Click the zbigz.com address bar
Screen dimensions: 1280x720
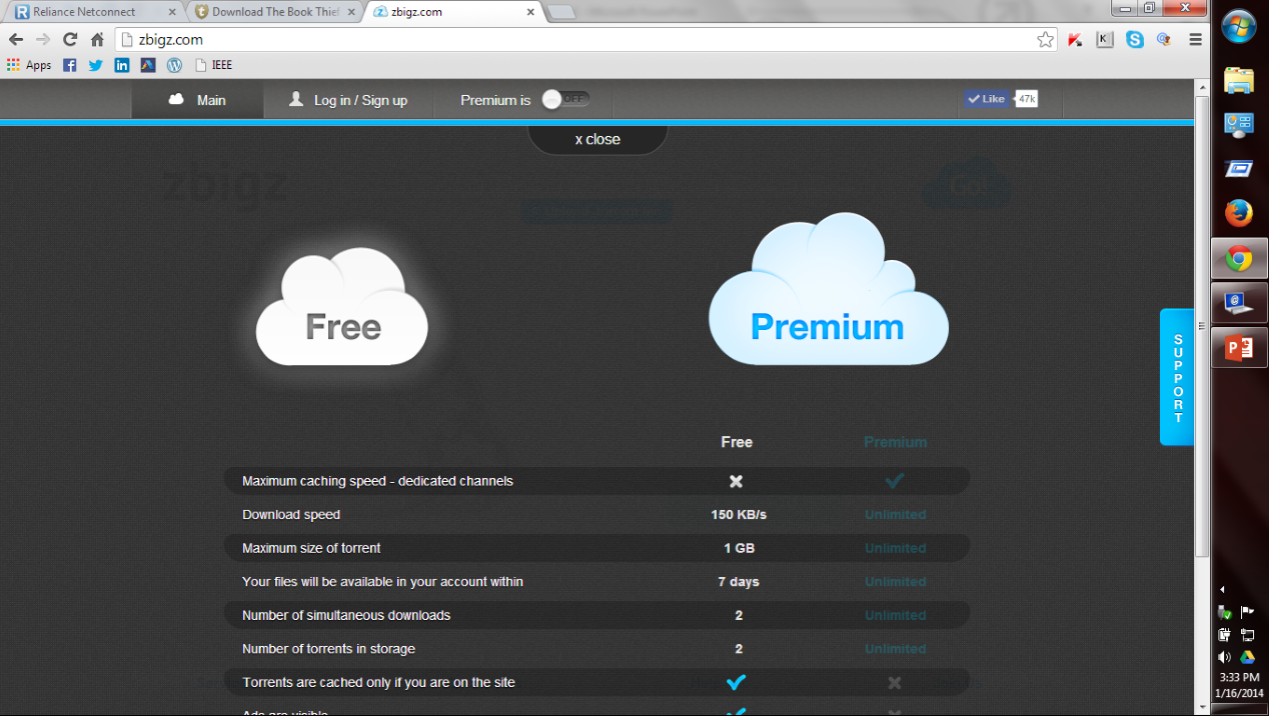(580, 40)
